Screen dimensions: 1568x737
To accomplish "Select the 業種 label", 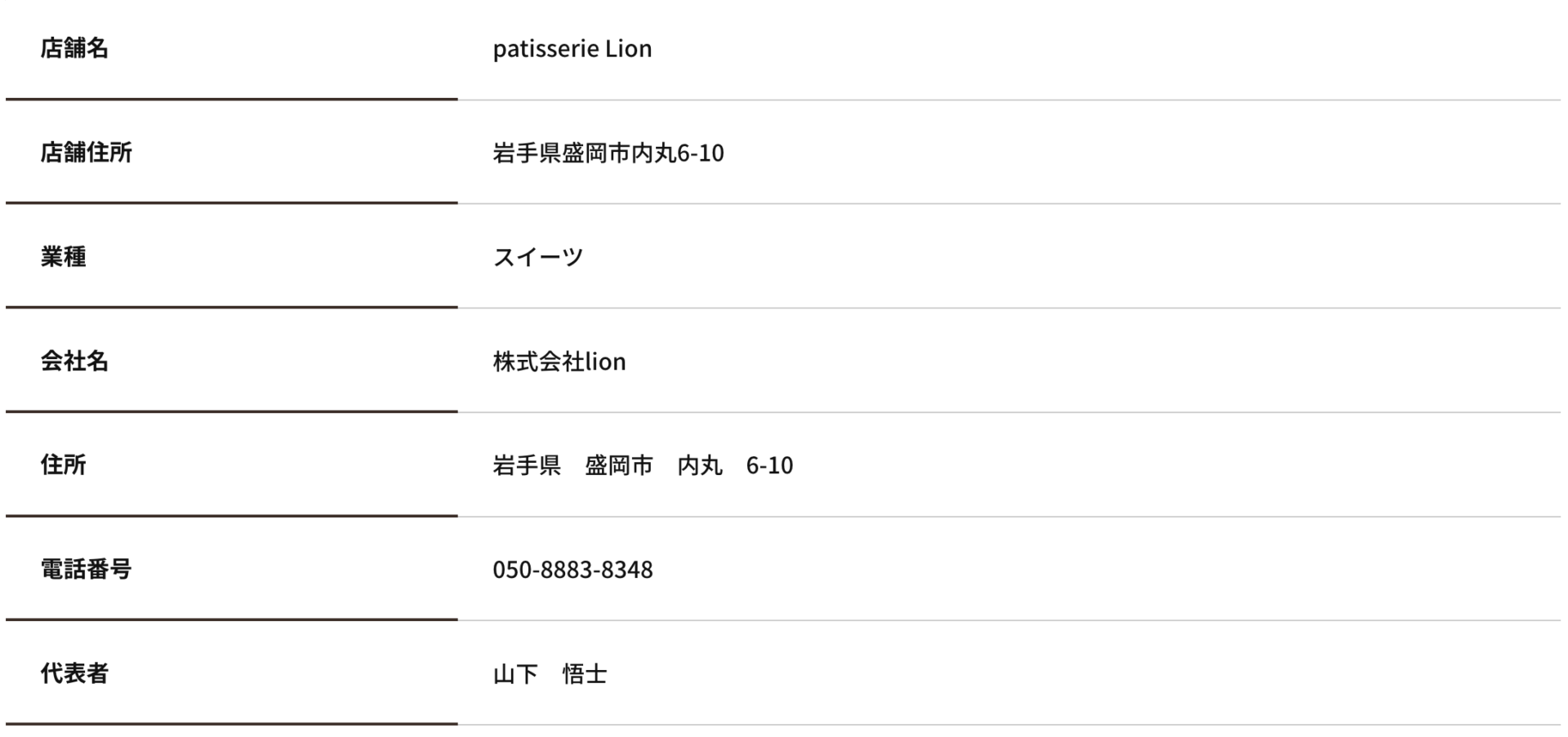I will click(x=63, y=257).
